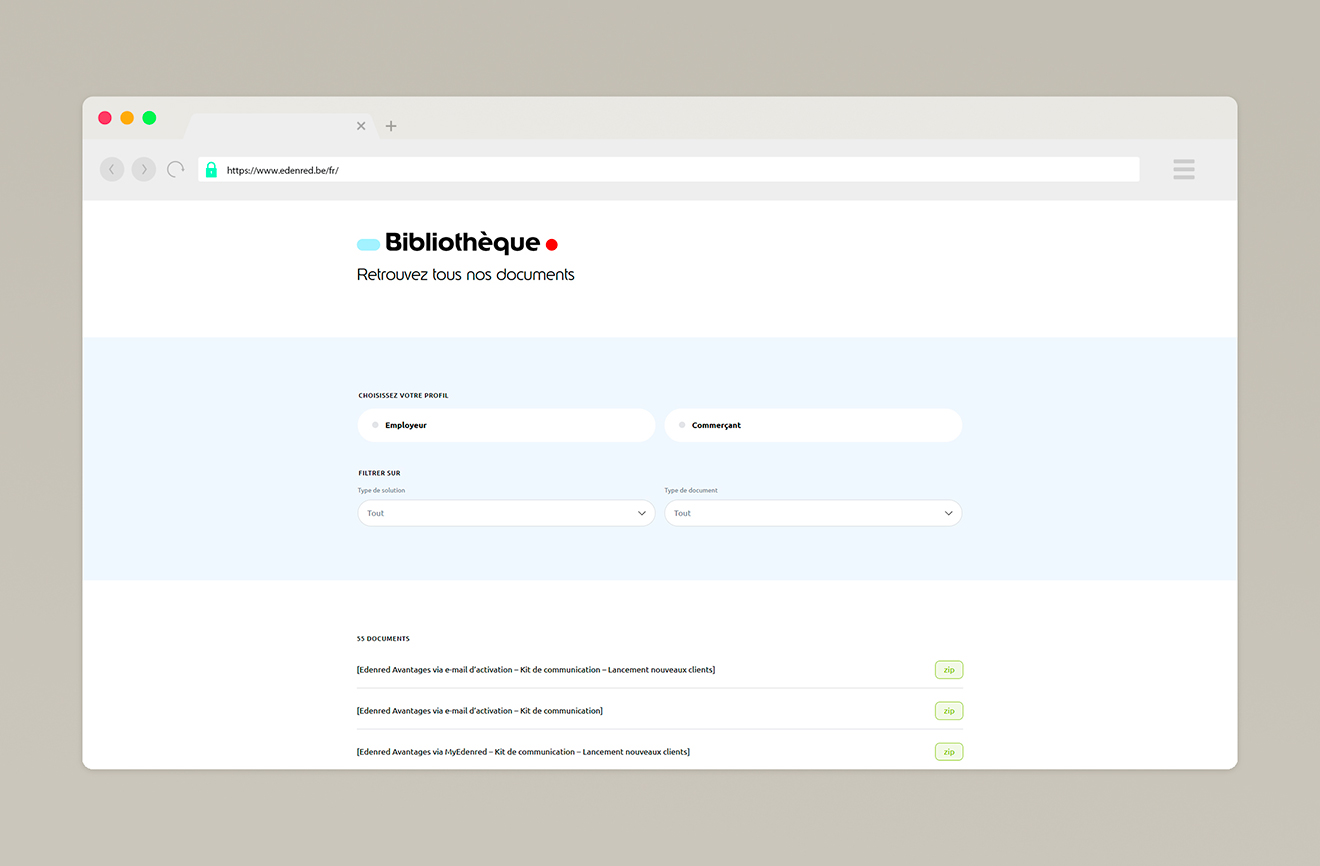
Task: Open a new tab with the plus icon
Action: (x=391, y=126)
